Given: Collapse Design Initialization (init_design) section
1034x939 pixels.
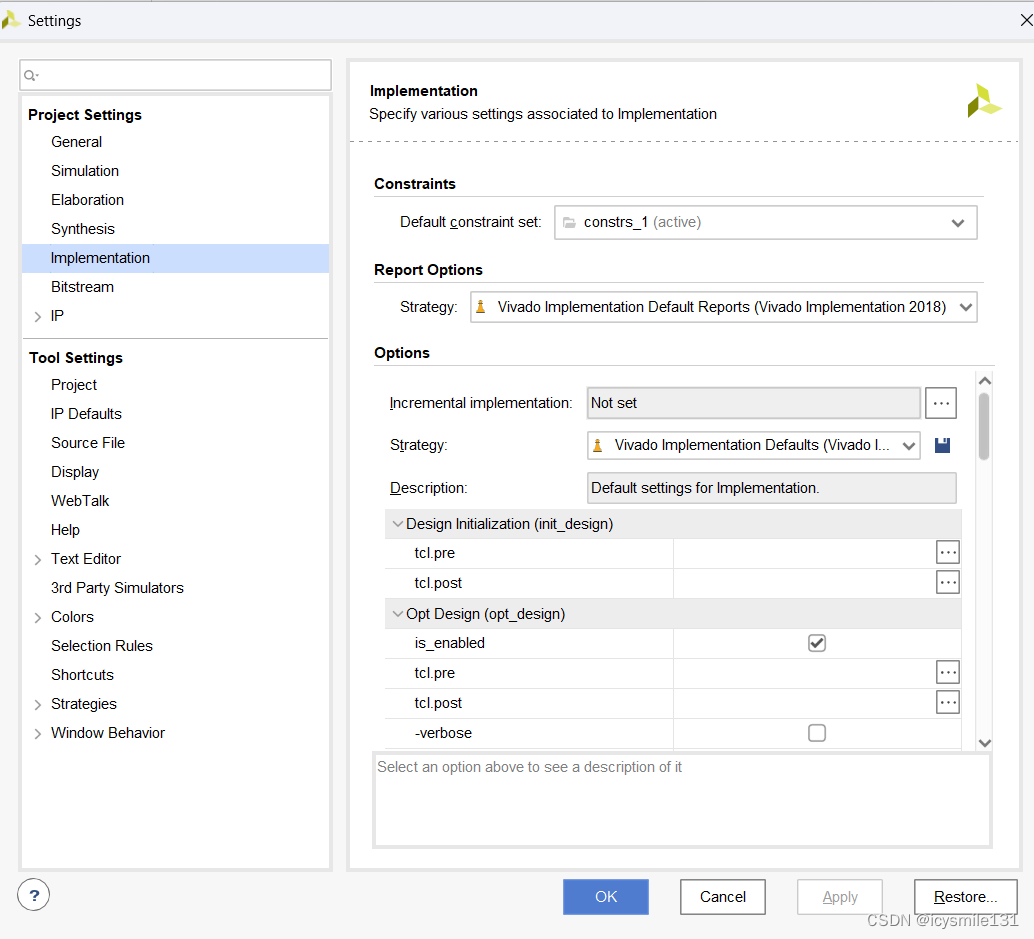Looking at the screenshot, I should [398, 524].
